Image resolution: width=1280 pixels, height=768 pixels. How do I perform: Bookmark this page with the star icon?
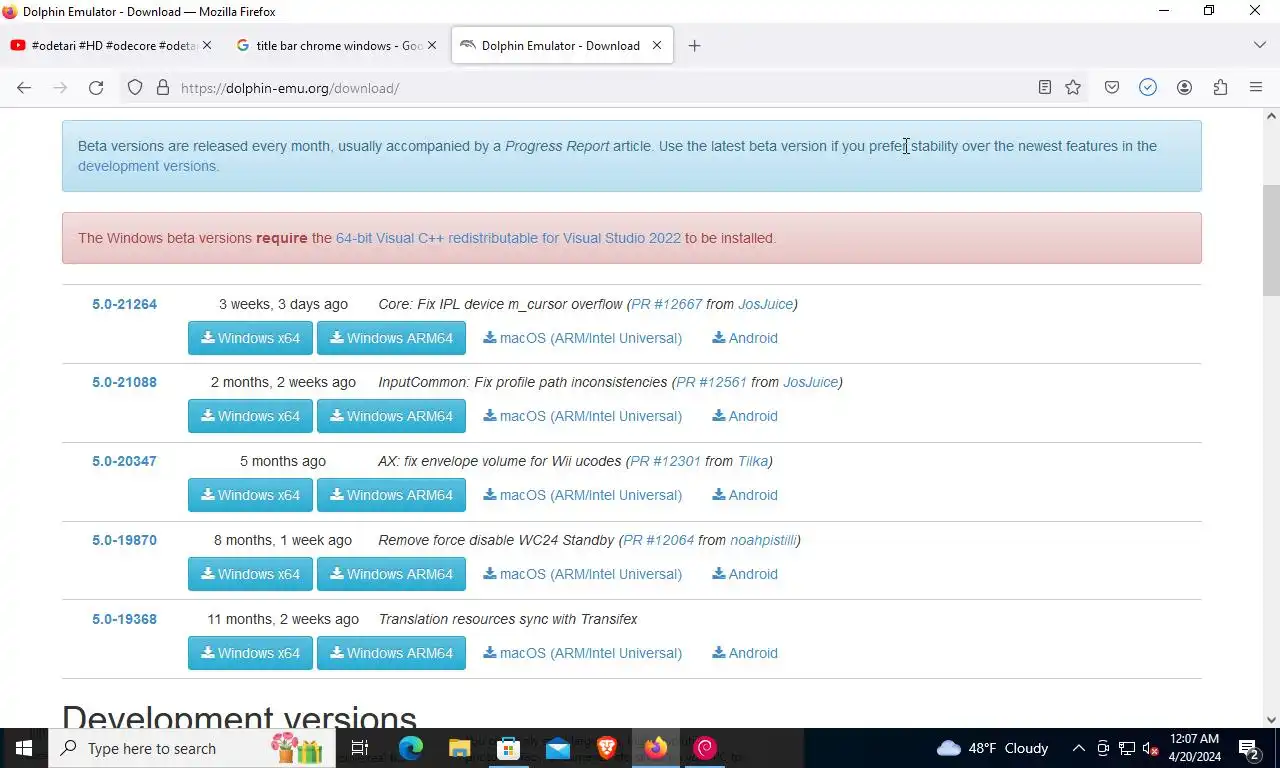coord(1073,88)
